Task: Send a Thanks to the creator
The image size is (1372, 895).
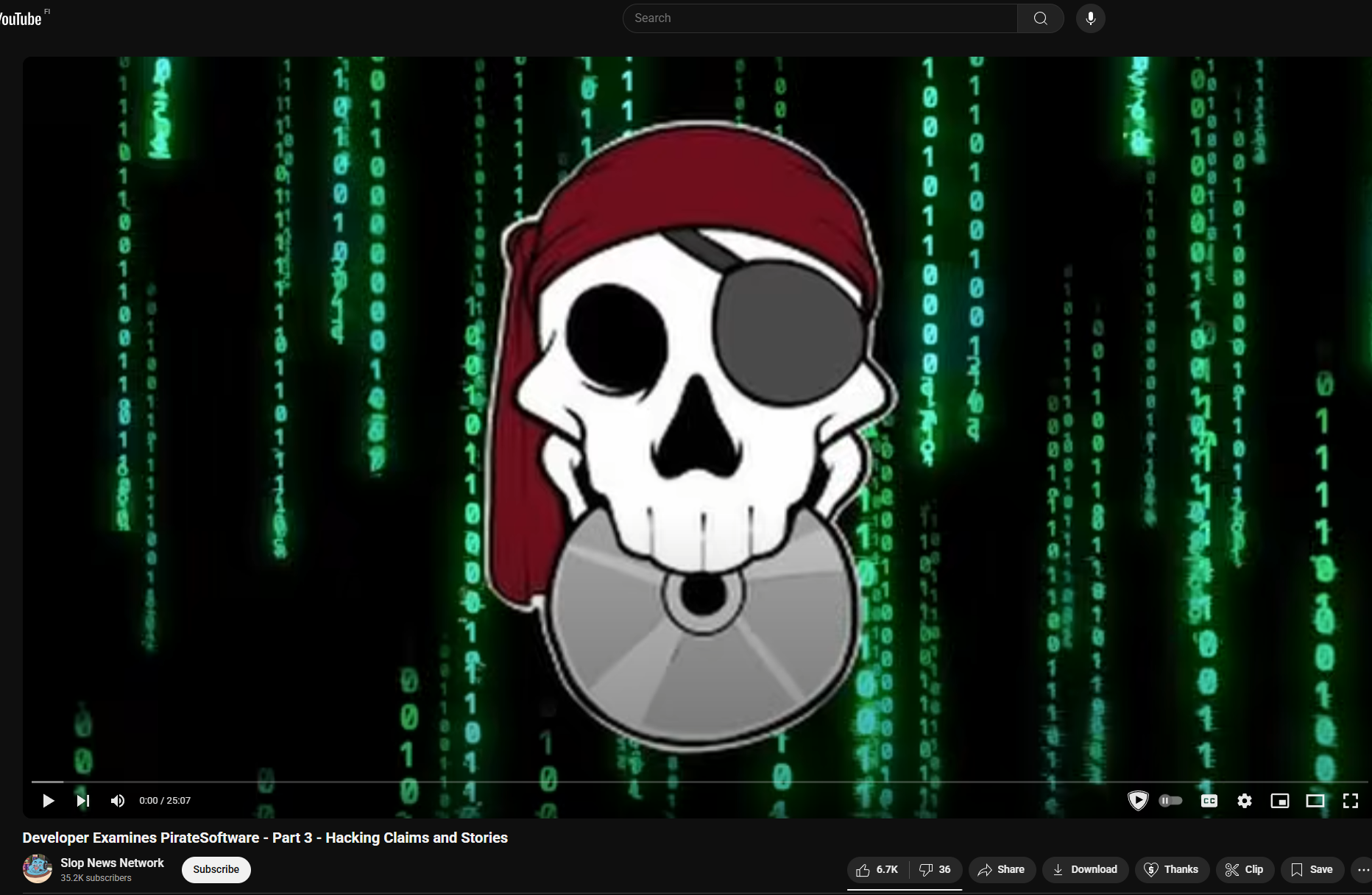Action: (x=1172, y=869)
